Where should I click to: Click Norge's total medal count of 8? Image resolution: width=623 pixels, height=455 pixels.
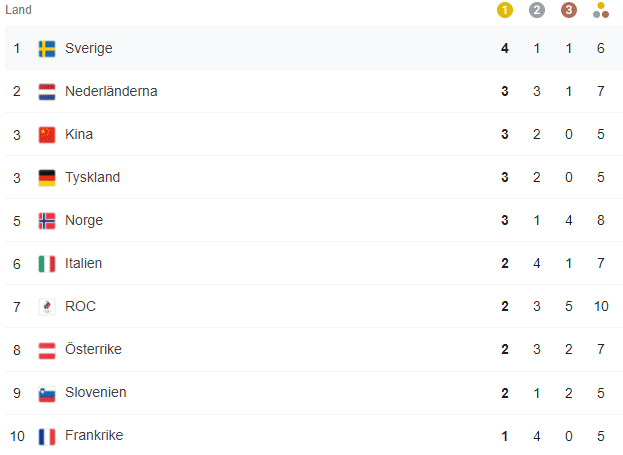click(x=601, y=220)
